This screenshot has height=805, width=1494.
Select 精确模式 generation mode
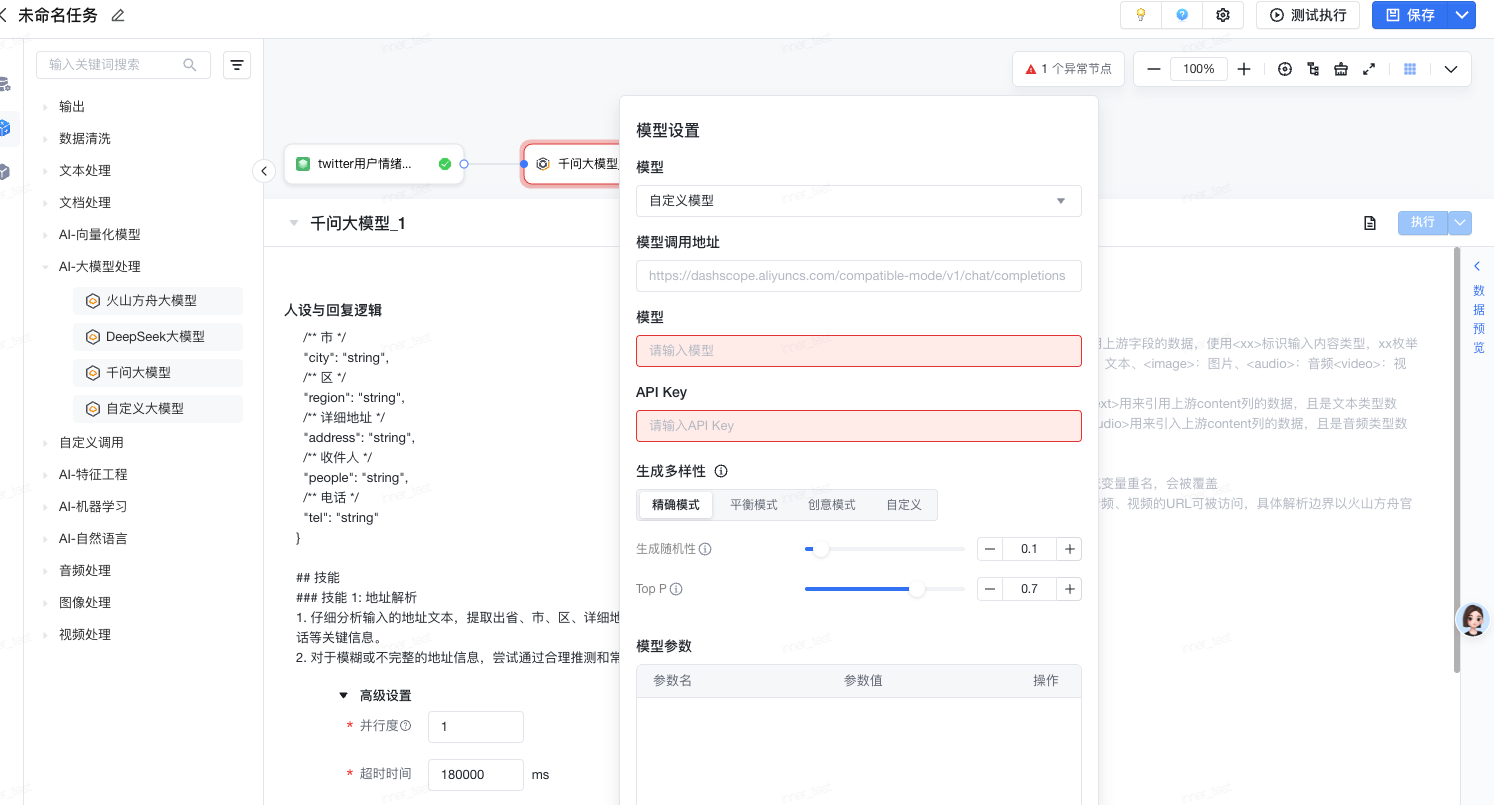pos(675,505)
